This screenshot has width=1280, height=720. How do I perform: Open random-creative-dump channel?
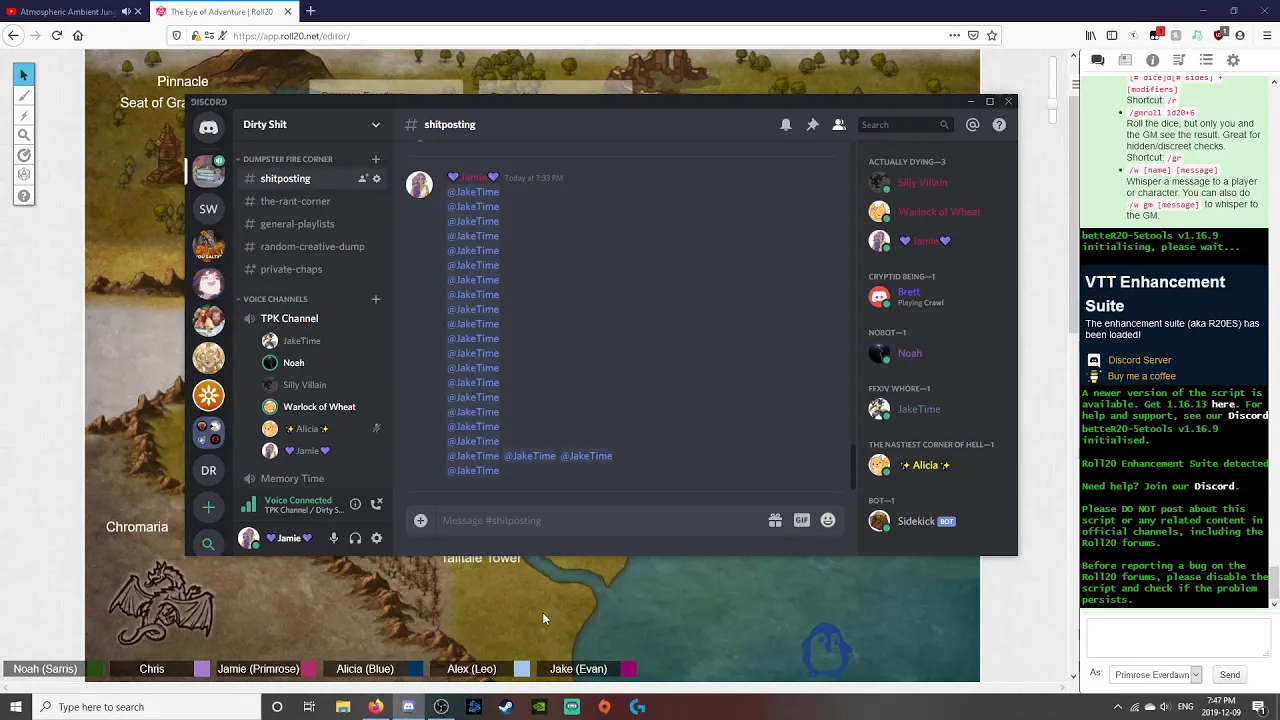pyautogui.click(x=312, y=246)
